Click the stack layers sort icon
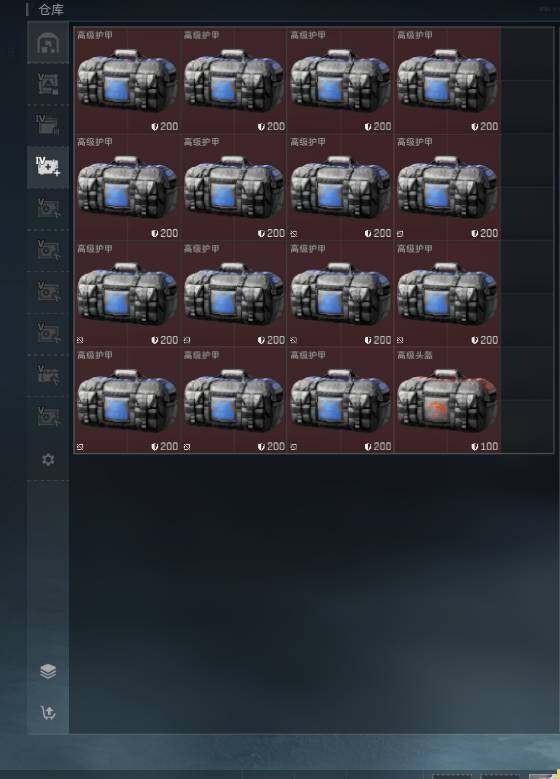This screenshot has height=779, width=560. coord(48,671)
